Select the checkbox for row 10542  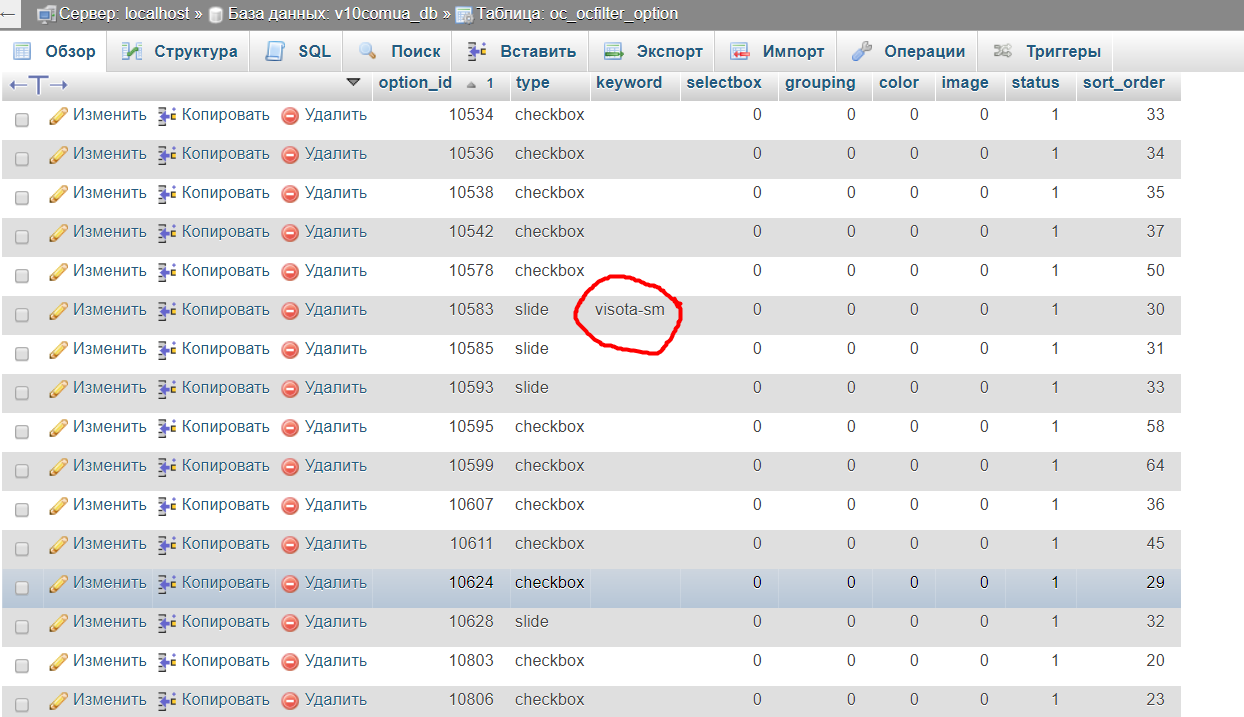[22, 237]
